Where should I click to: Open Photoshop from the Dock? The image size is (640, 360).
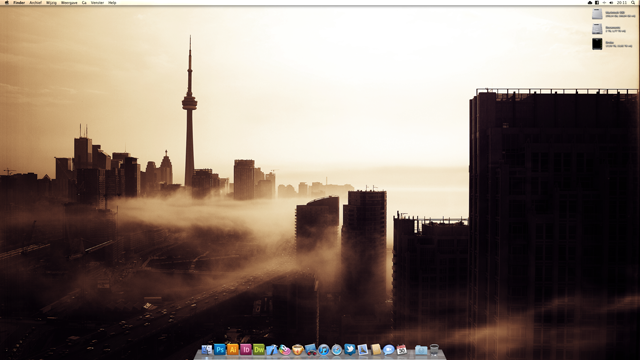coord(220,349)
